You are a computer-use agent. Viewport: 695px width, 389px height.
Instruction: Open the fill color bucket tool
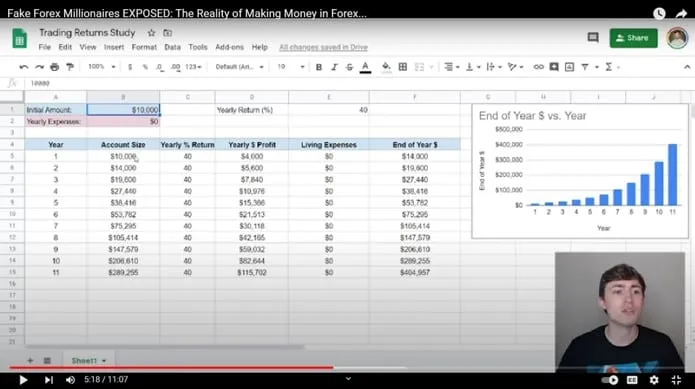(x=386, y=67)
